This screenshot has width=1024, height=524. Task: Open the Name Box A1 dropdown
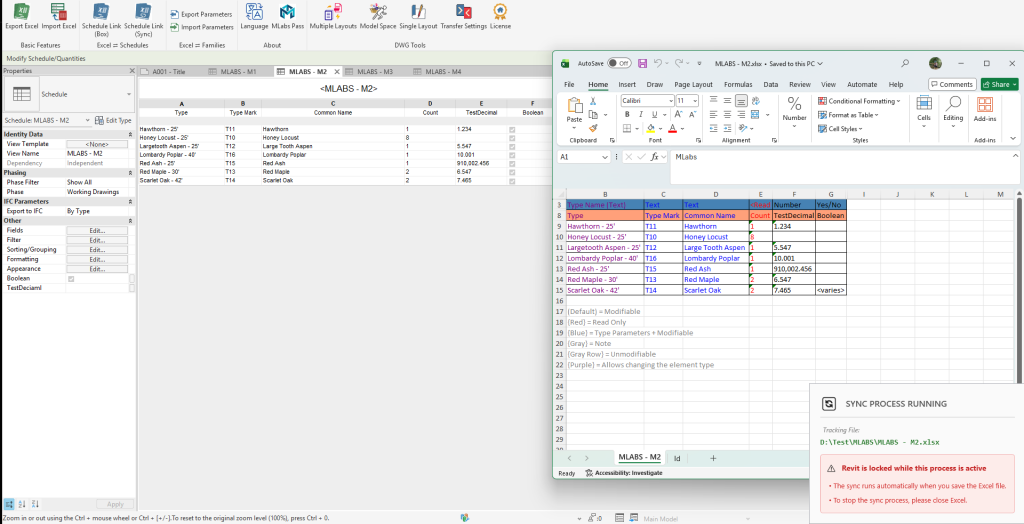tap(605, 157)
